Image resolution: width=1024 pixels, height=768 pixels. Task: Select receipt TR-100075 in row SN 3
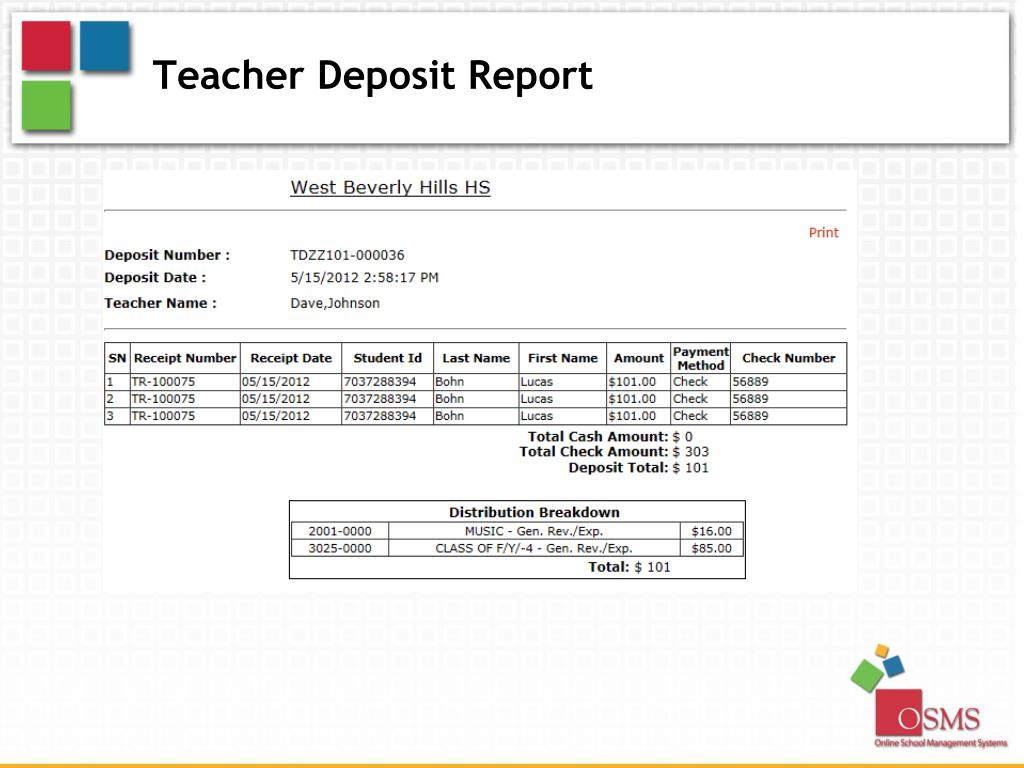(163, 415)
